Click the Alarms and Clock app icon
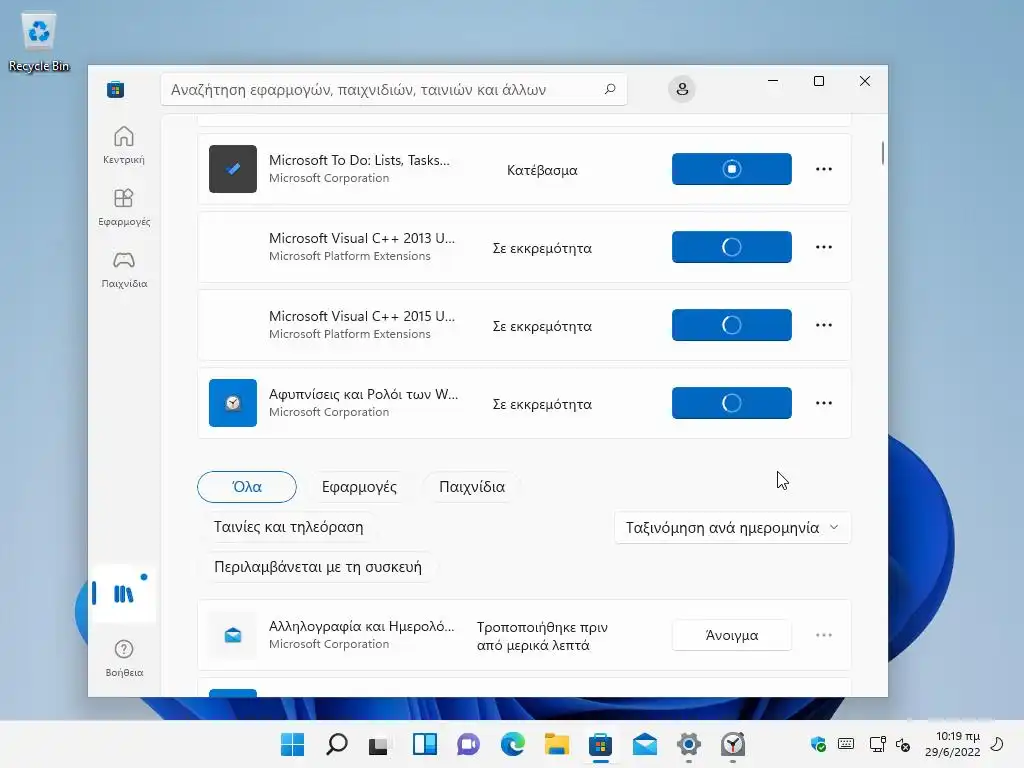1024x768 pixels. (232, 403)
